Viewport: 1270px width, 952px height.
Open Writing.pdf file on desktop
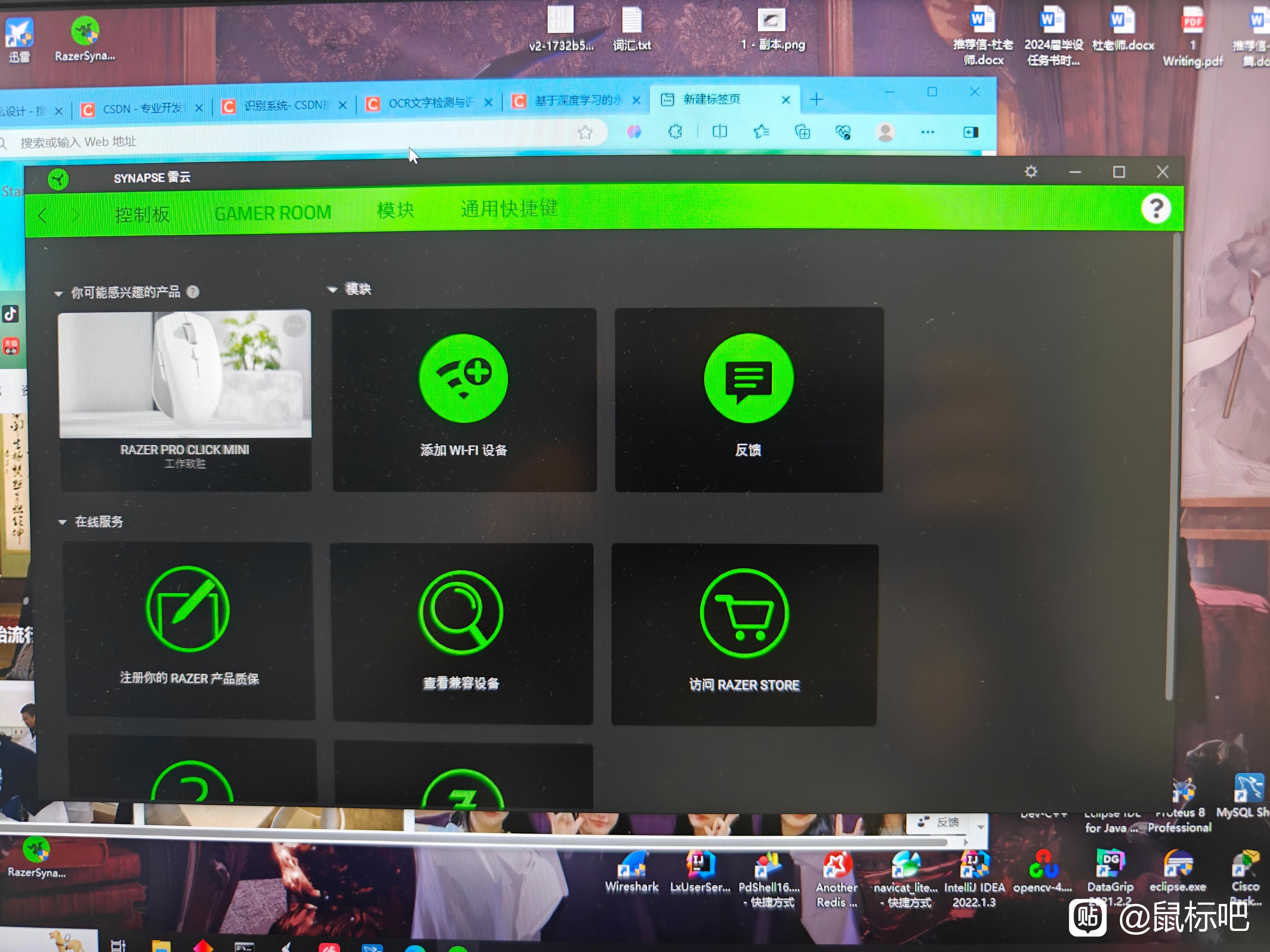1192,37
